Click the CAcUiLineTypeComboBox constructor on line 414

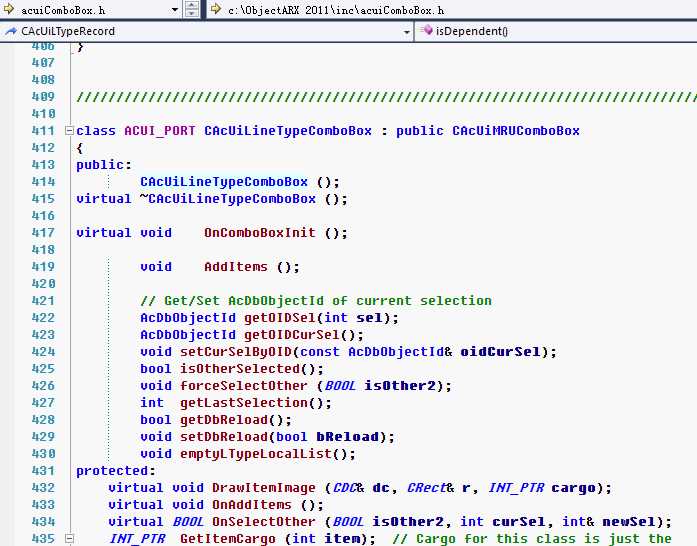click(x=224, y=181)
